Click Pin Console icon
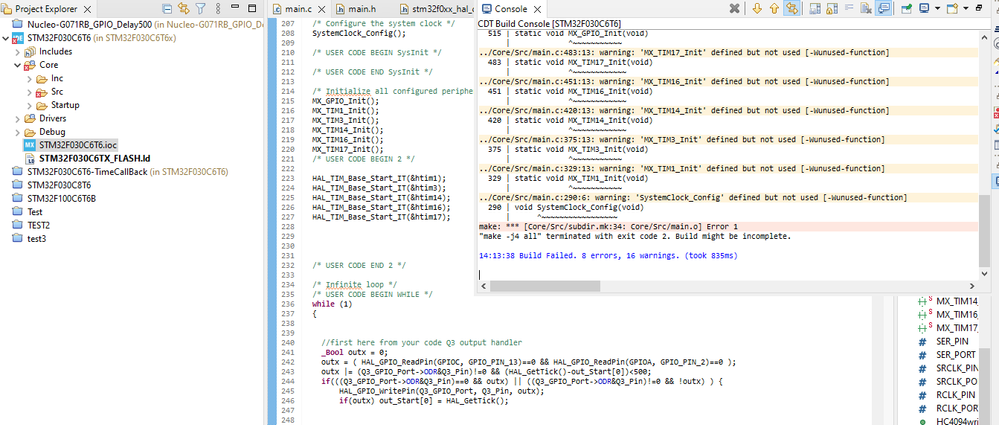The width and height of the screenshot is (999, 425). [x=906, y=8]
